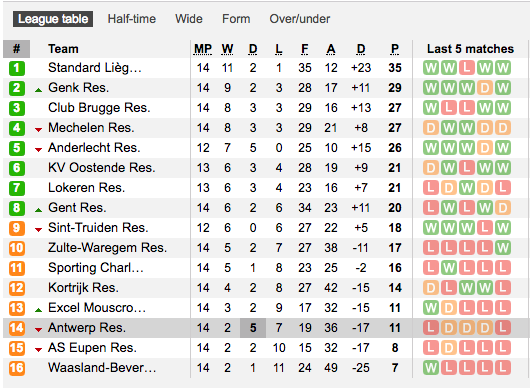Sort by goals for F header

[x=305, y=49]
